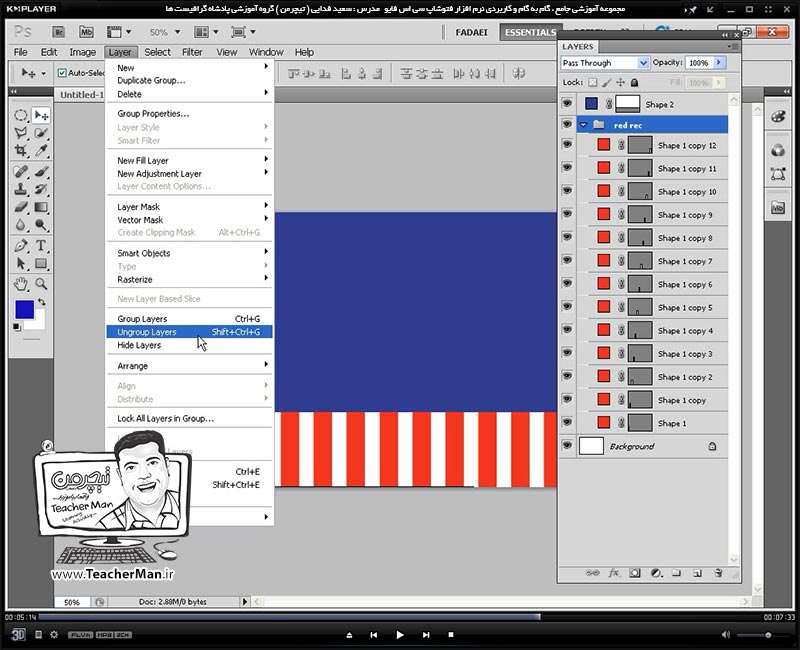Choose Lock All Layers in Group

[x=189, y=418]
